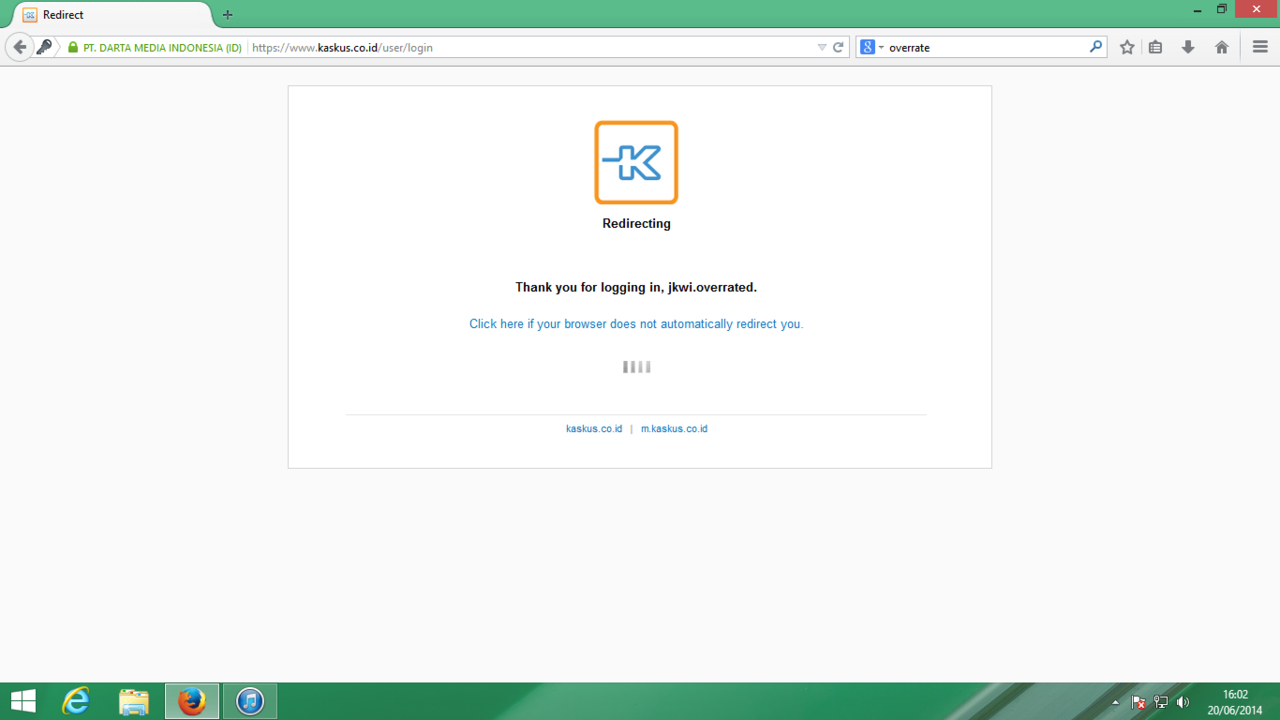This screenshot has width=1280, height=720.
Task: Click the volume speaker tray icon
Action: 1184,702
